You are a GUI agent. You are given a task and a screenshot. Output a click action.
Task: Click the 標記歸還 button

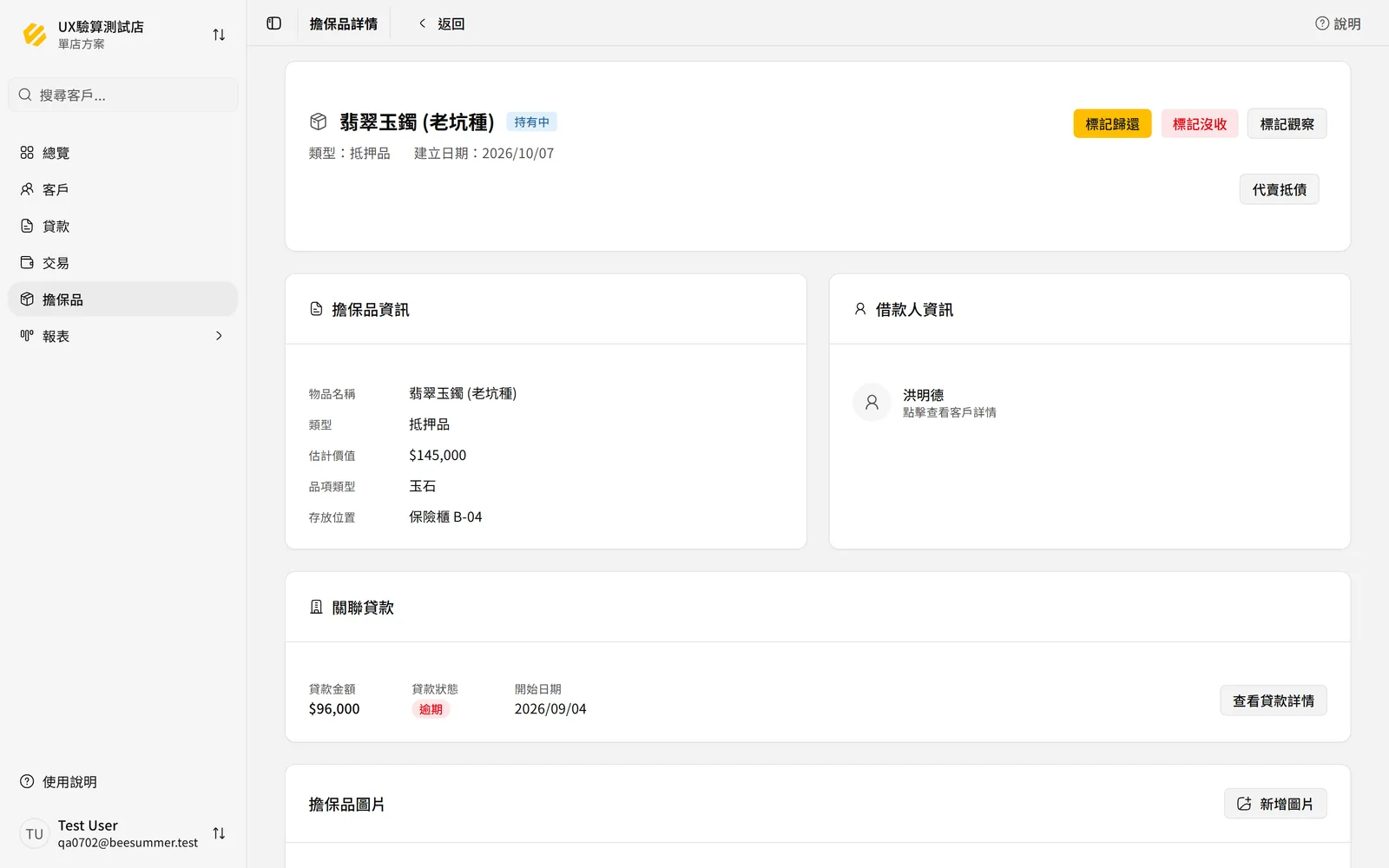pos(1112,124)
